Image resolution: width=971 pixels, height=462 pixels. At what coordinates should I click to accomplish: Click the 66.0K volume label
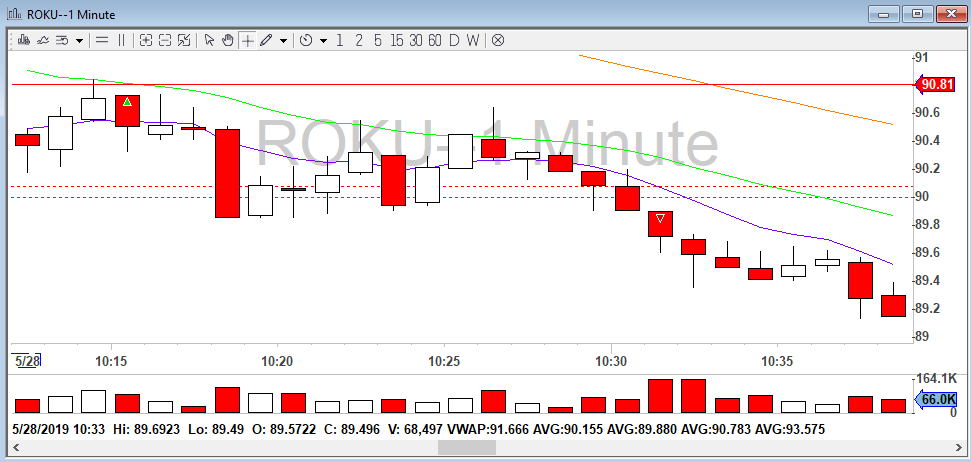936,399
